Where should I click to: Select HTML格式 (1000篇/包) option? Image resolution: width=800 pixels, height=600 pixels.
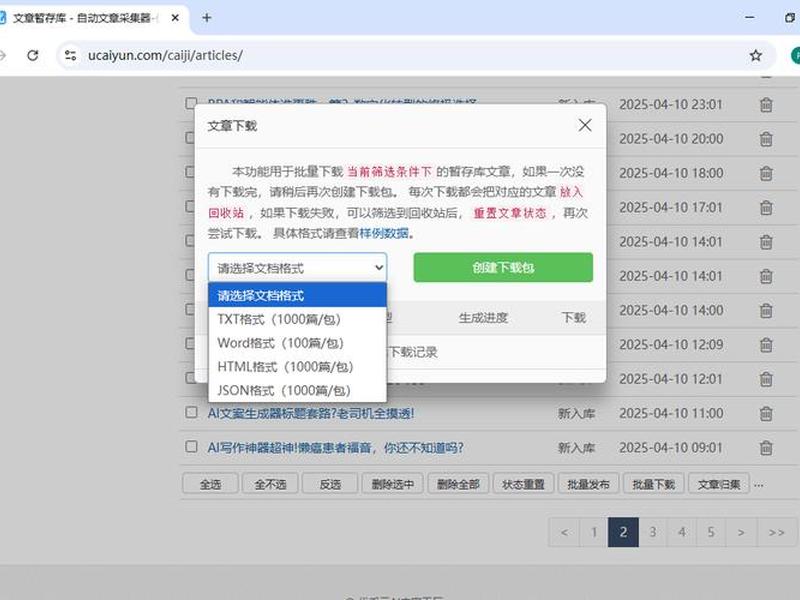pos(297,367)
